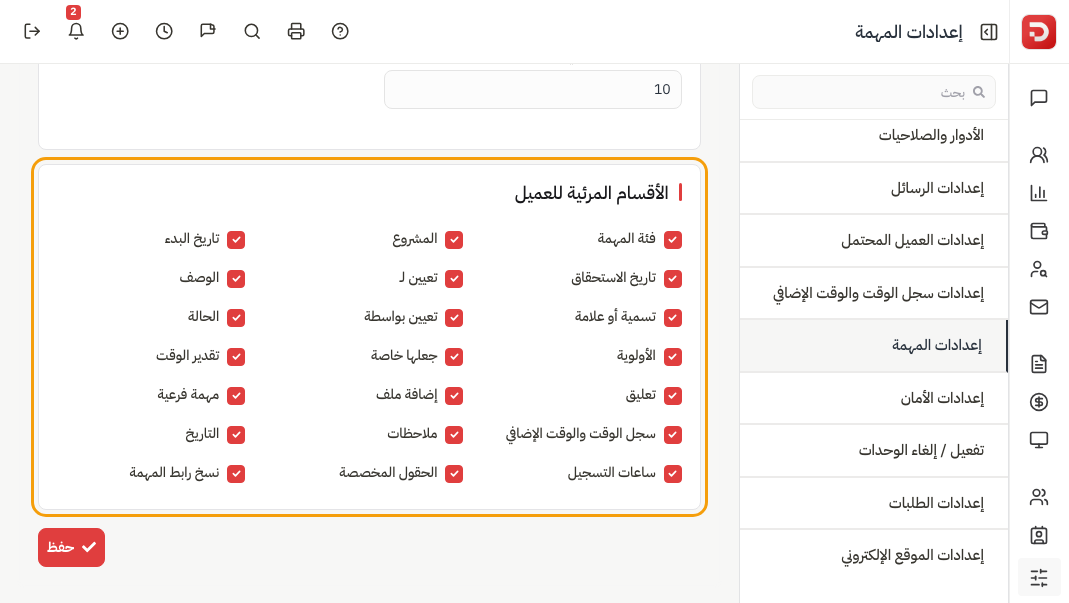Screen dimensions: 1069x603
Task: Open إعدادات الطلبات menu item
Action: 874,503
